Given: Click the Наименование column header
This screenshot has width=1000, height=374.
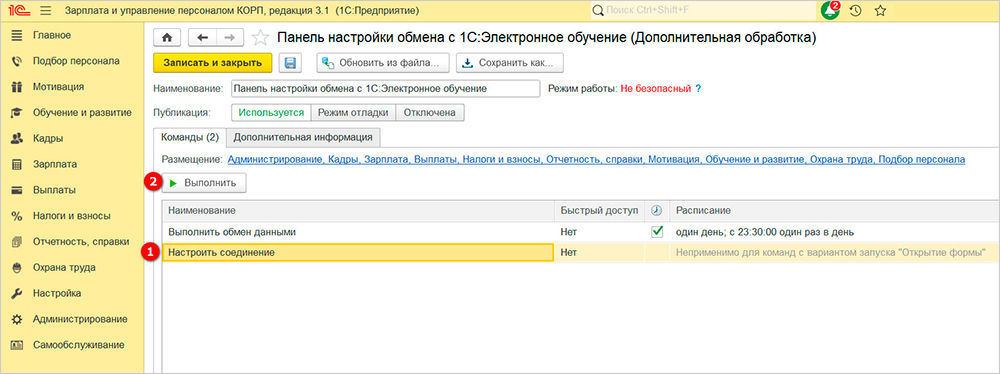Looking at the screenshot, I should (359, 210).
